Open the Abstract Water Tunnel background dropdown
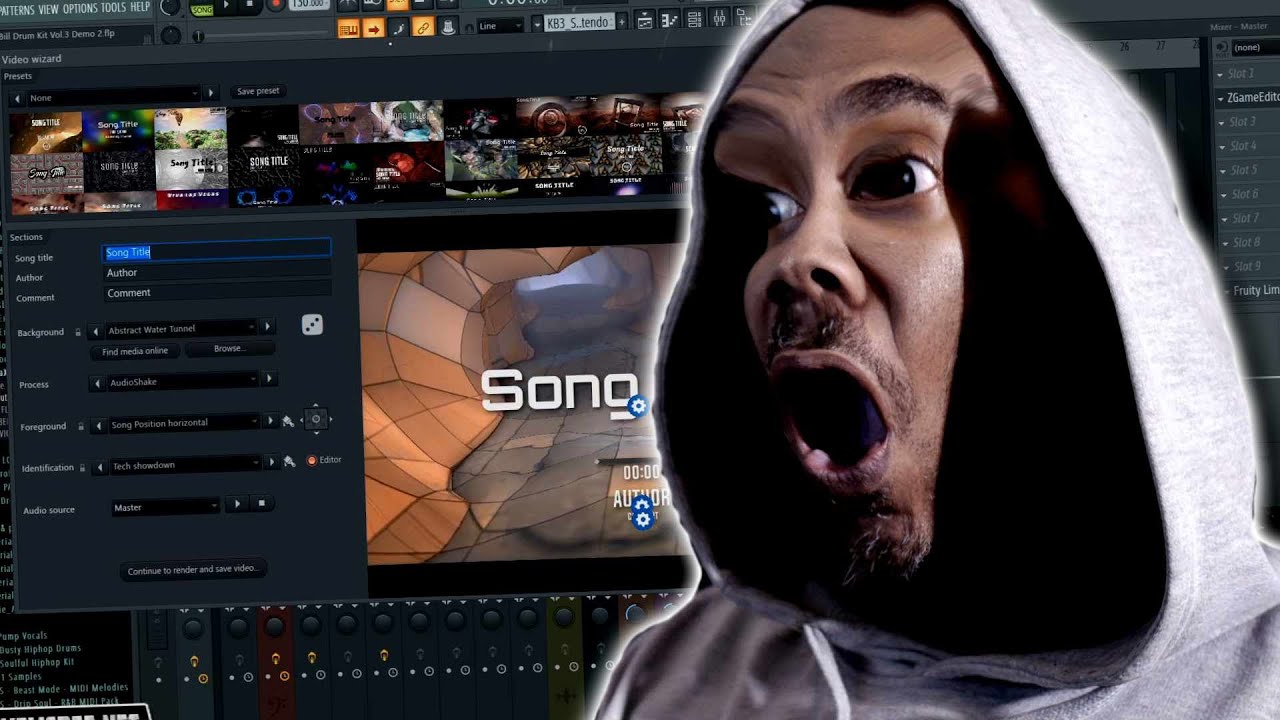This screenshot has width=1280, height=720. [182, 328]
